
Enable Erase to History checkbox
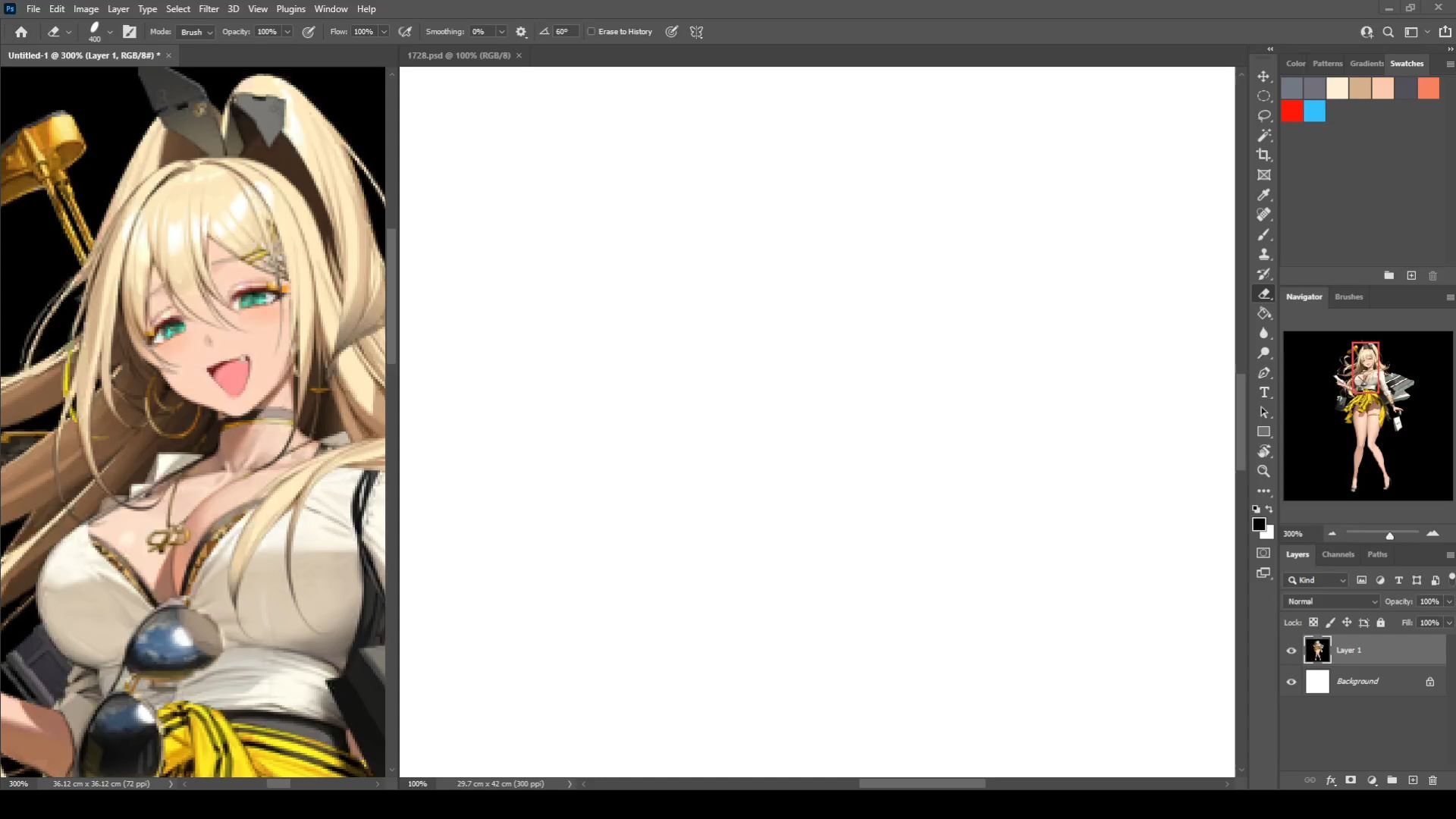click(591, 32)
